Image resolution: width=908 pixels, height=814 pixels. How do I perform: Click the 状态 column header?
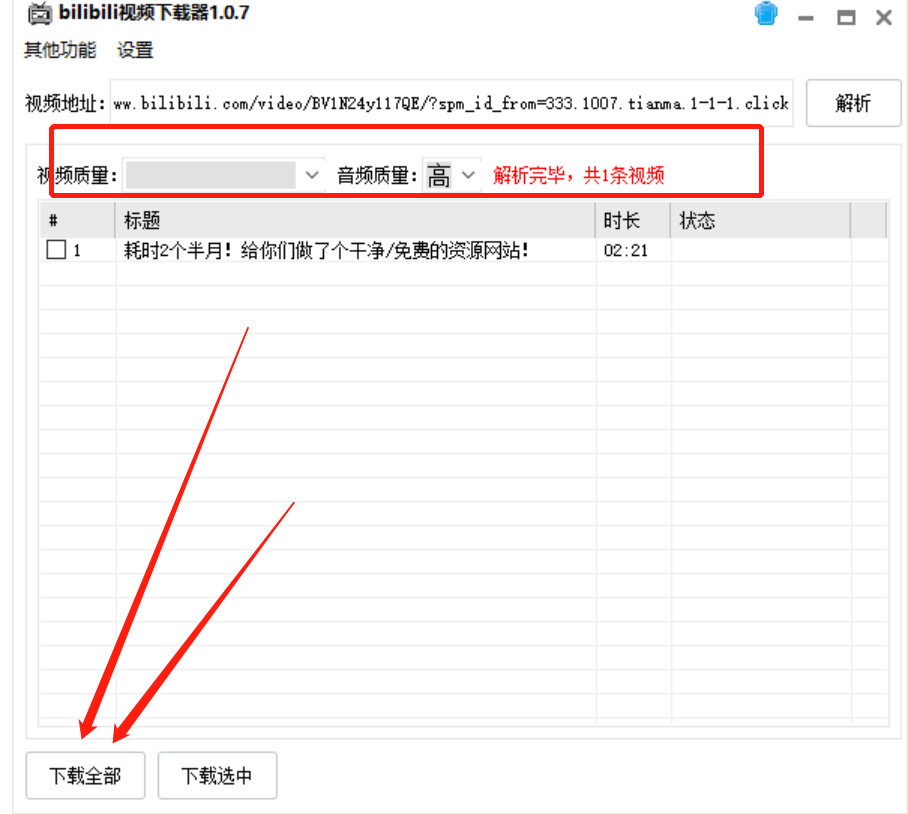click(x=760, y=221)
